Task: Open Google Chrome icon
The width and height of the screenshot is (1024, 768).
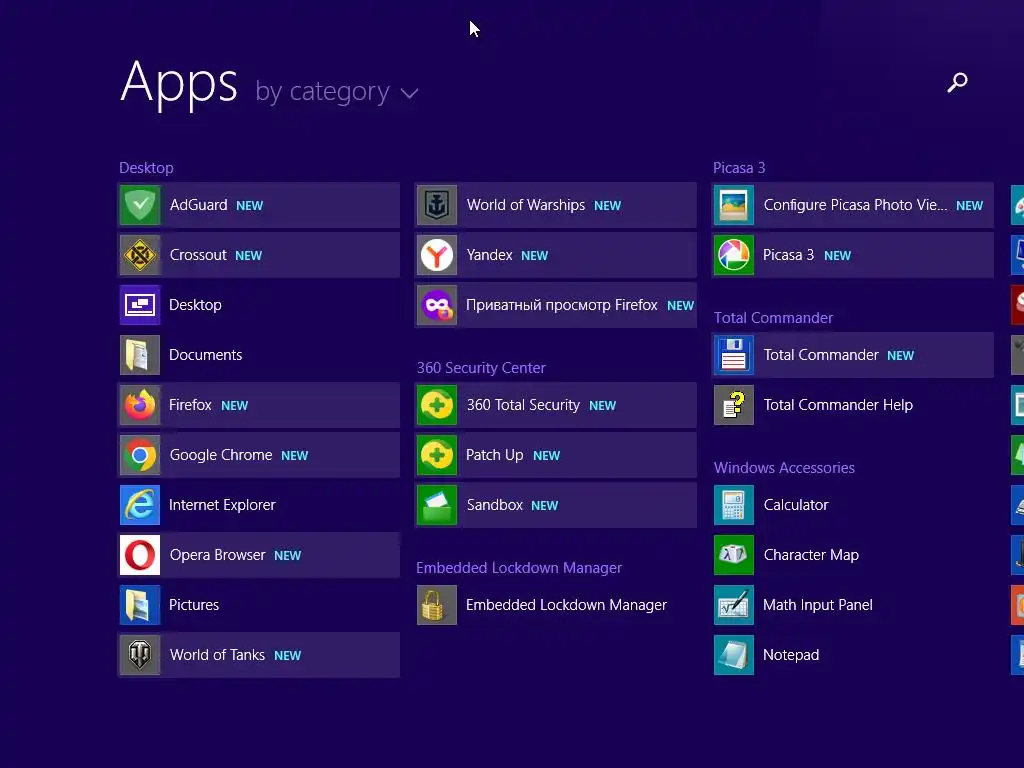Action: (140, 455)
